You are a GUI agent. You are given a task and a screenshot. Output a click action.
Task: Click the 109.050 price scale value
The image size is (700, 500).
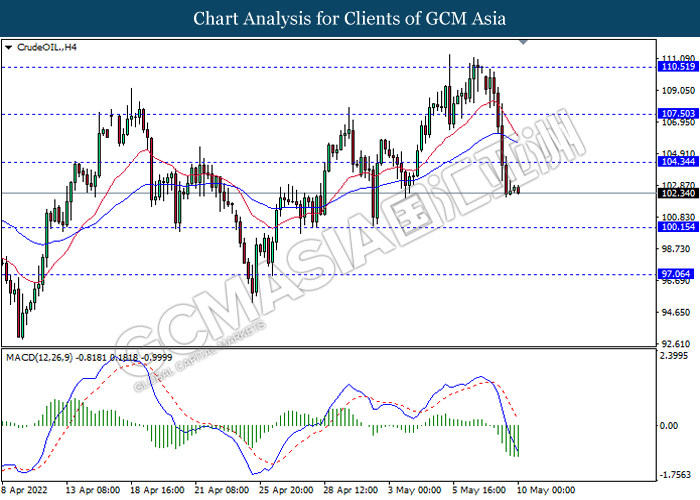coord(678,91)
